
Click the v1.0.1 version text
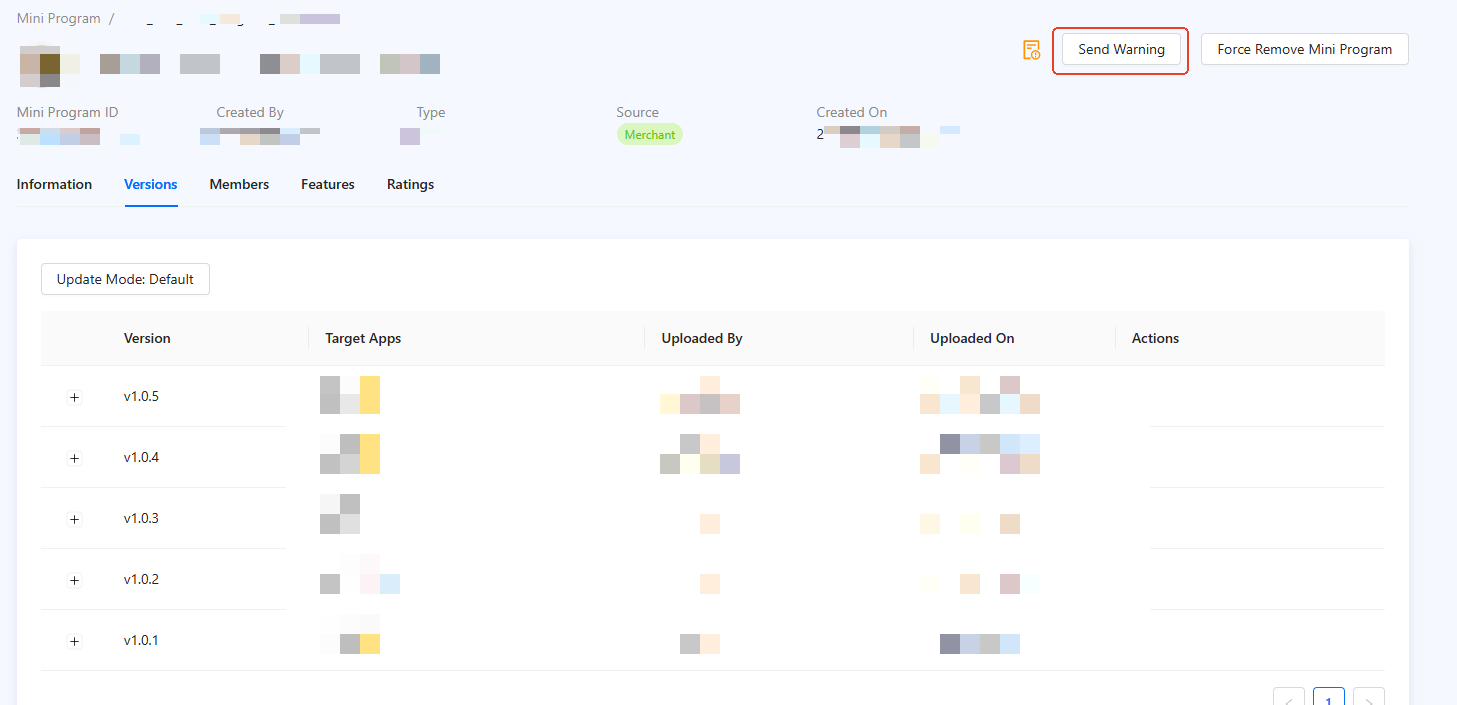pos(141,640)
